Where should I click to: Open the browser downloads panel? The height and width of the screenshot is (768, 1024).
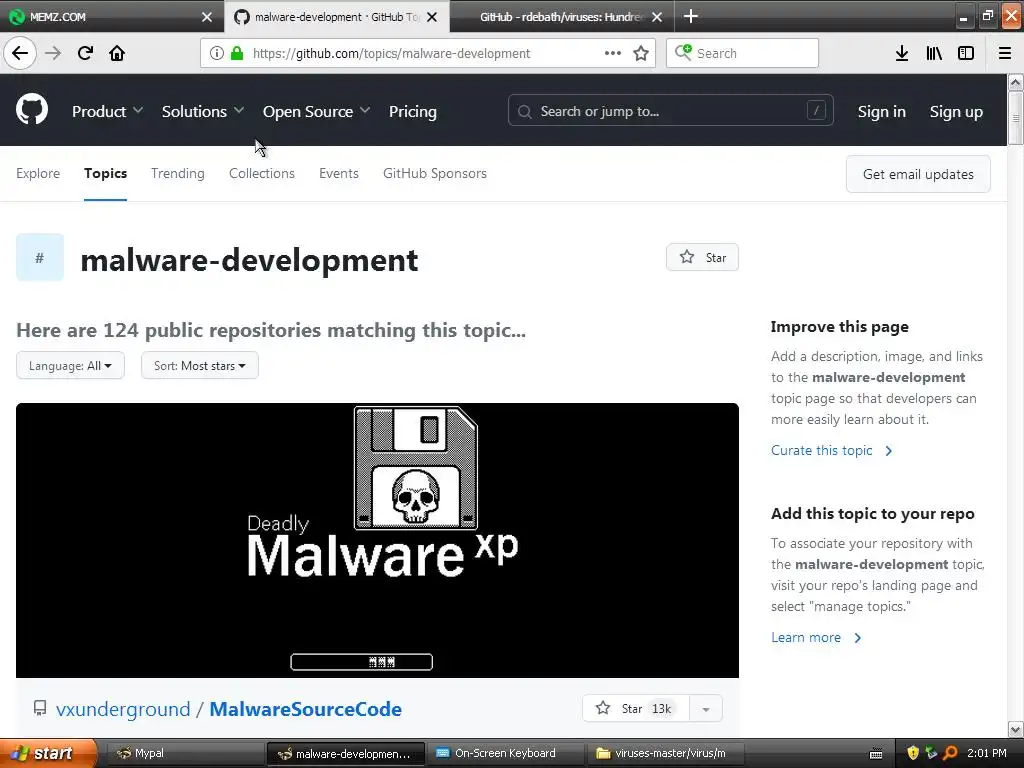click(901, 53)
